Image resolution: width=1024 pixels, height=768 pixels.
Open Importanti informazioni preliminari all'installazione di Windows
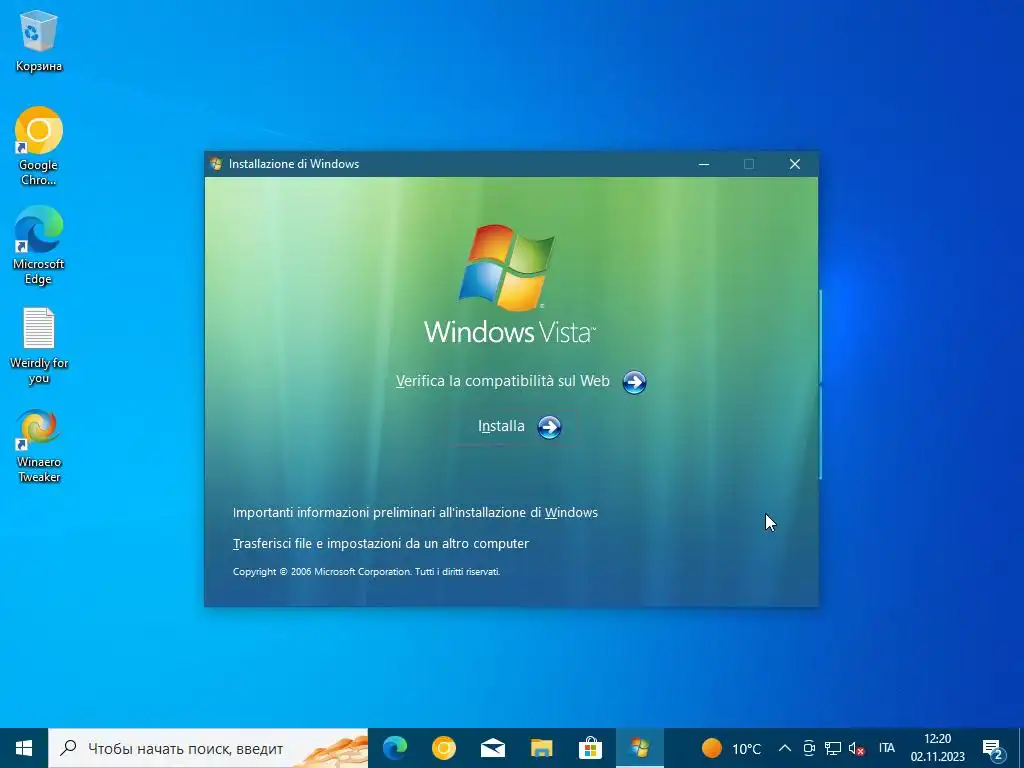tap(415, 513)
